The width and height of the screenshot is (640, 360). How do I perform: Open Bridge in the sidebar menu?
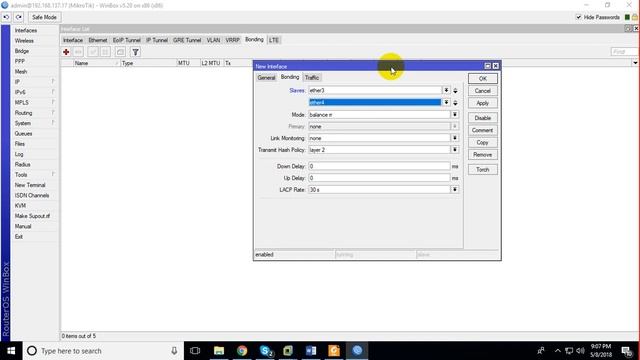22,51
